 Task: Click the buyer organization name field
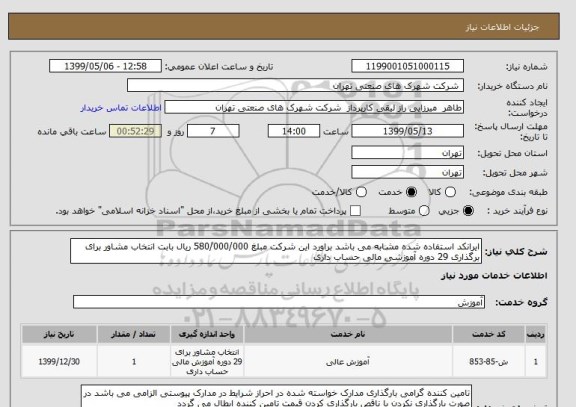pyautogui.click(x=295, y=86)
